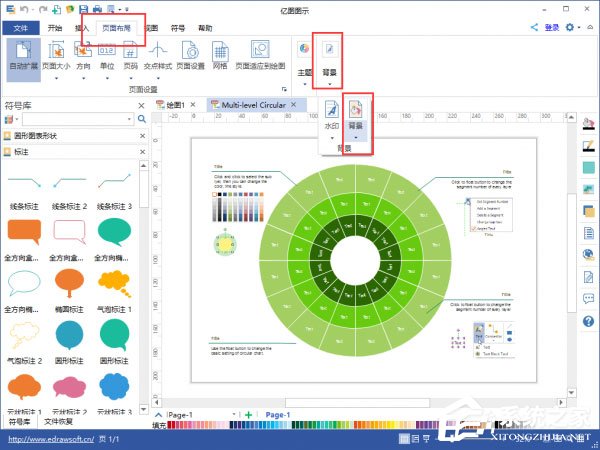The height and width of the screenshot is (450, 600).
Task: Open the 文件 file menu
Action: (21, 28)
